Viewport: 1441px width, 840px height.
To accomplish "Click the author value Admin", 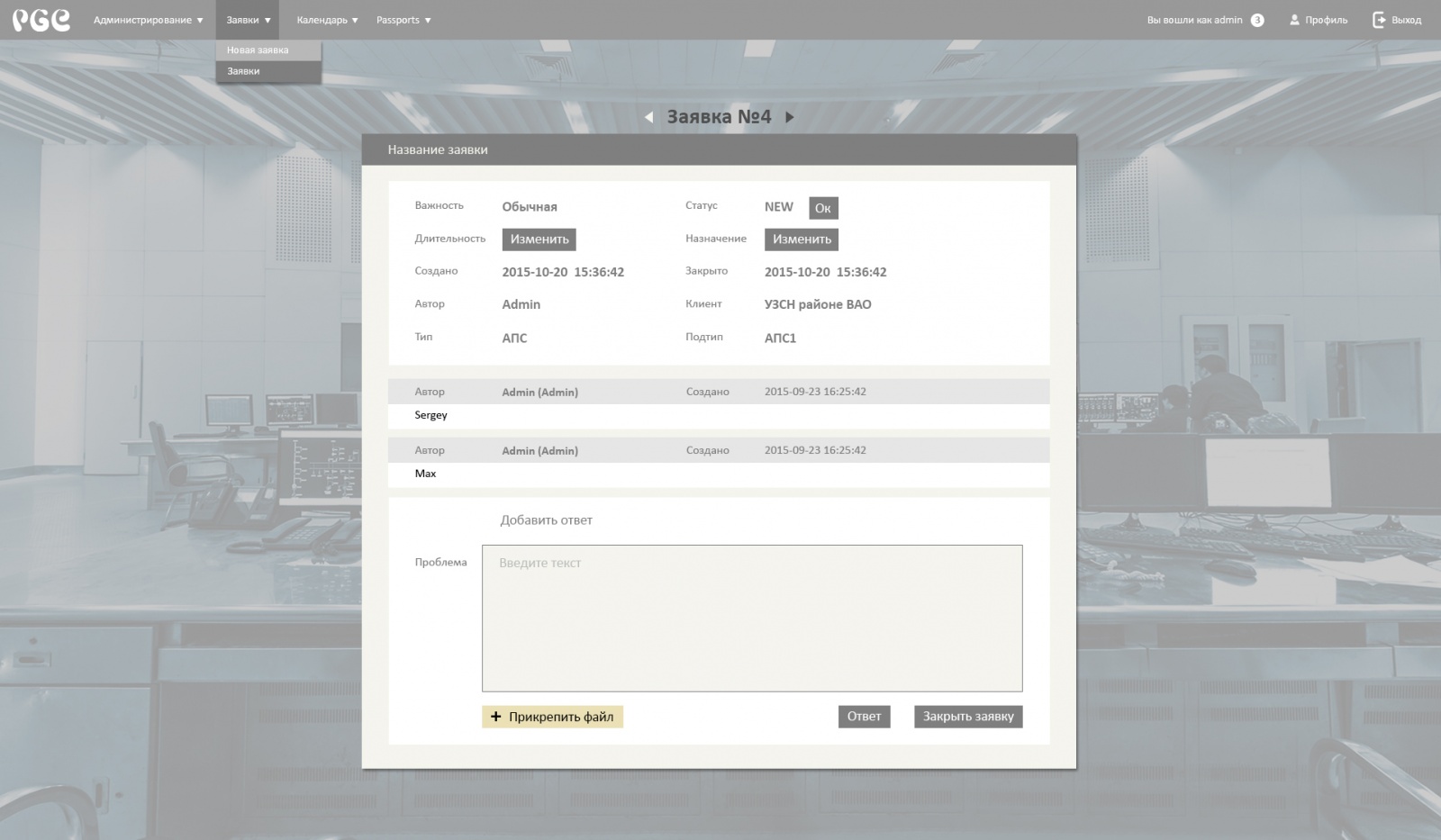I will click(x=521, y=304).
